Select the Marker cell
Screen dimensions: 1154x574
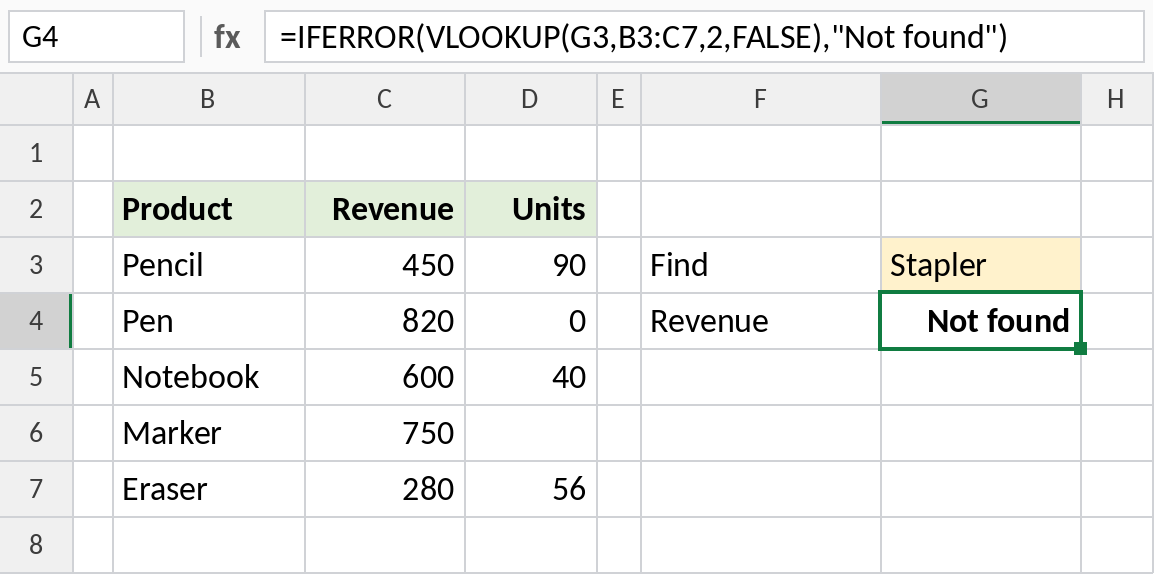pos(209,433)
